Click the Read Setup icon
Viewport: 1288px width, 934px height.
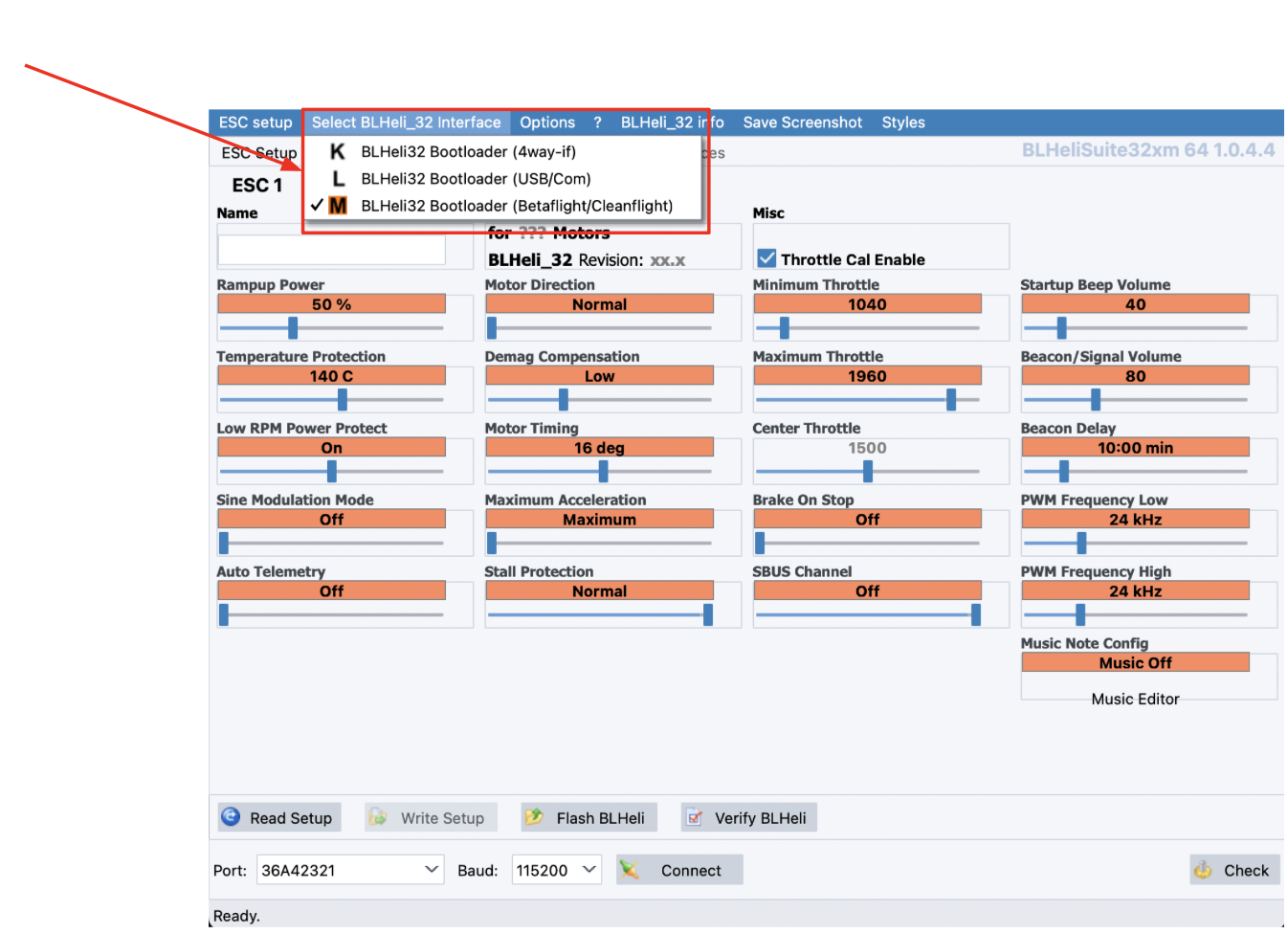pyautogui.click(x=231, y=817)
